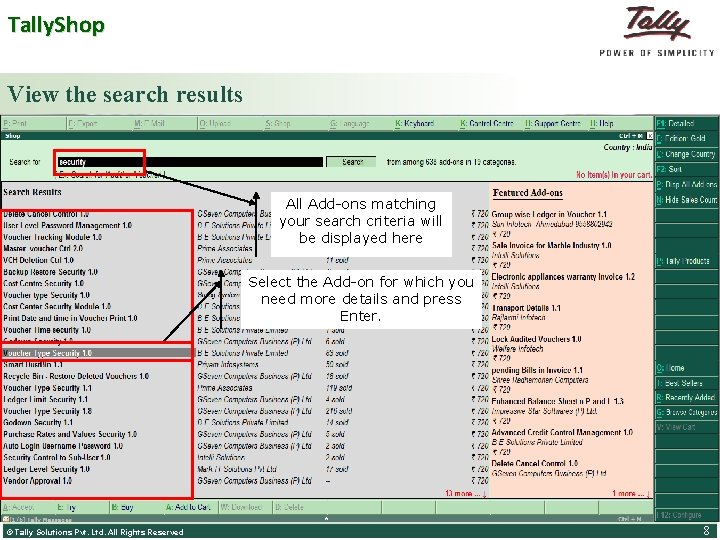Select Voucher Time security 1.0 add-on
This screenshot has height=540, width=720.
47,330
